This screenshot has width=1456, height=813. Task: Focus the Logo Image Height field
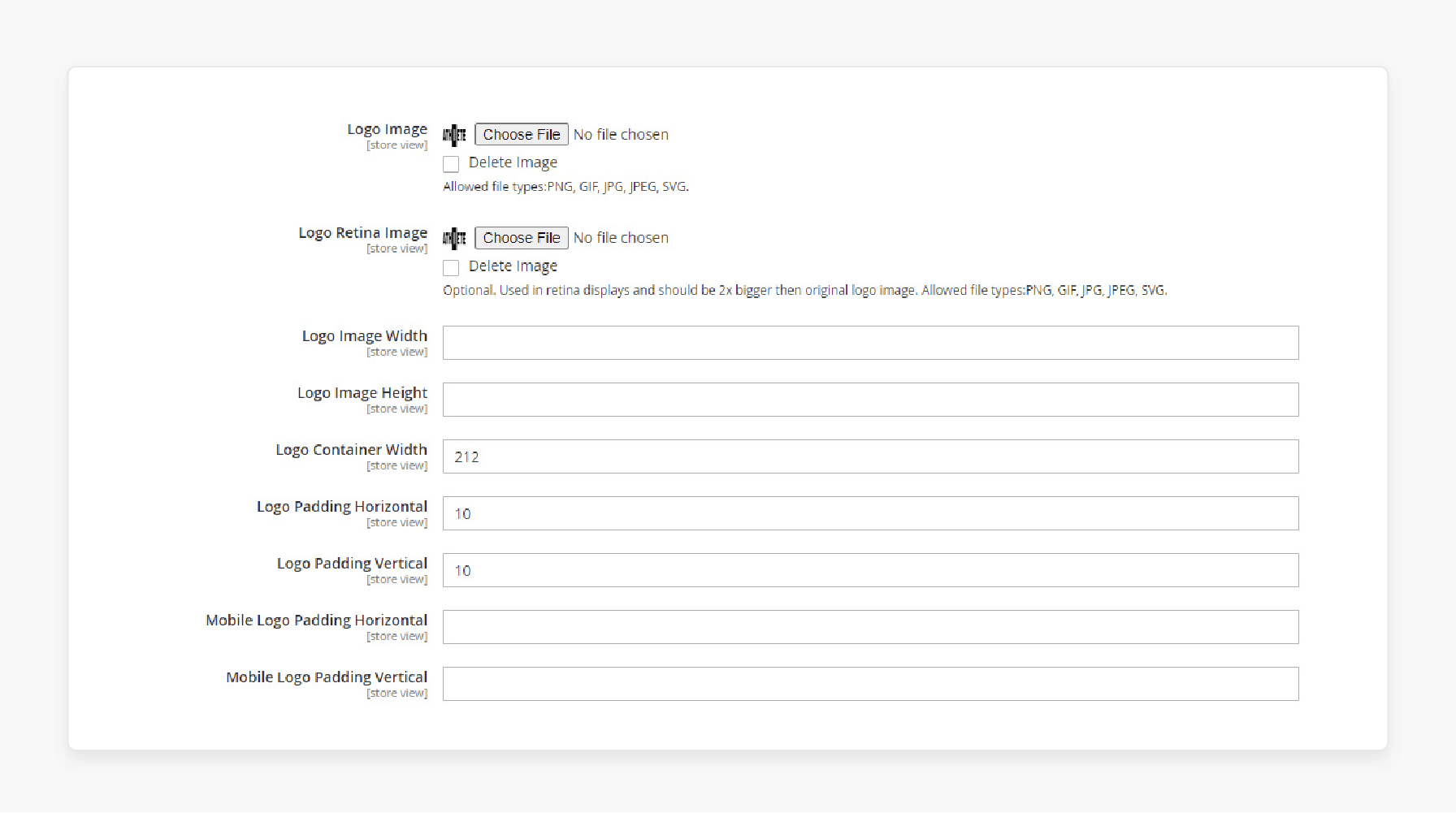point(870,400)
